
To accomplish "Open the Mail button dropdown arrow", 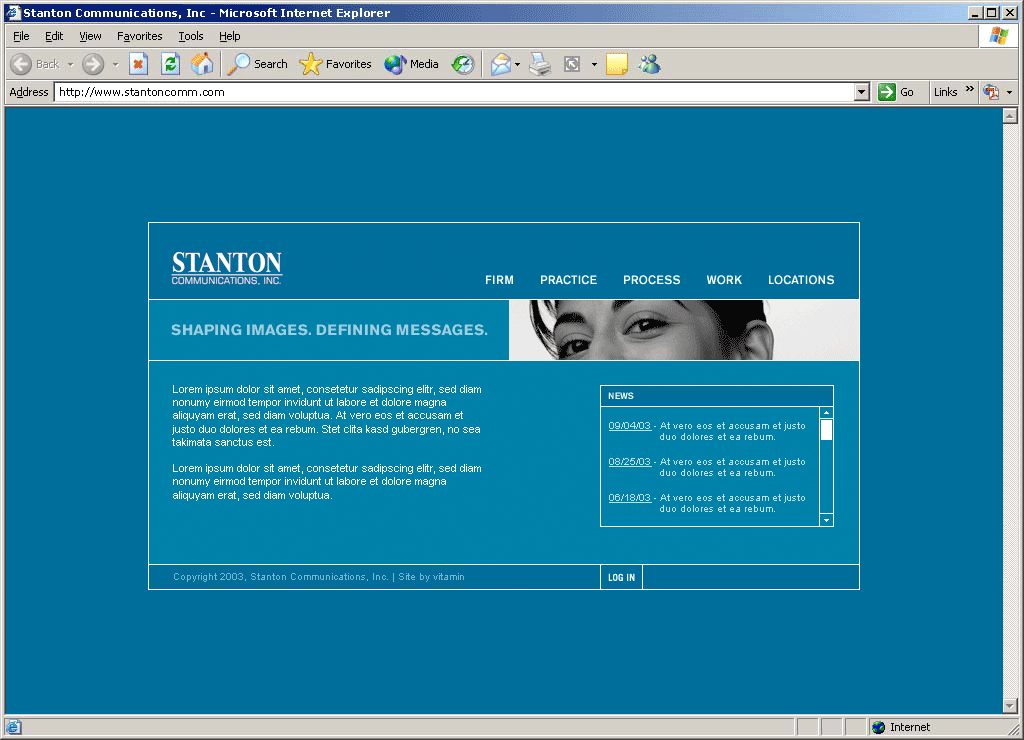I will pyautogui.click(x=517, y=65).
